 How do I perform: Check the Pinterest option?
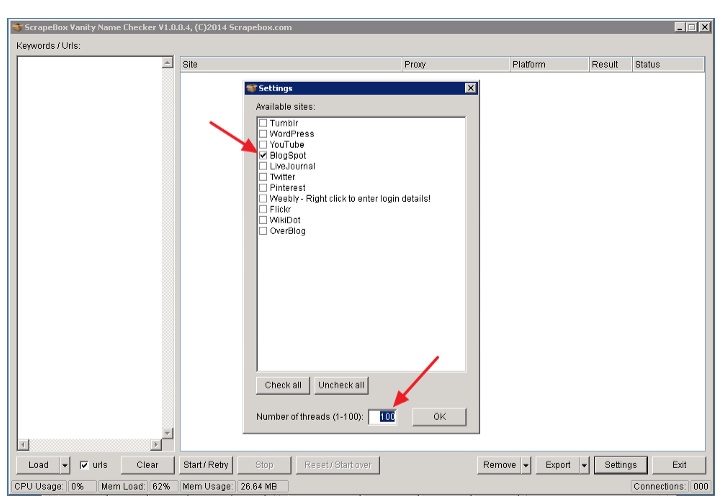[x=263, y=188]
